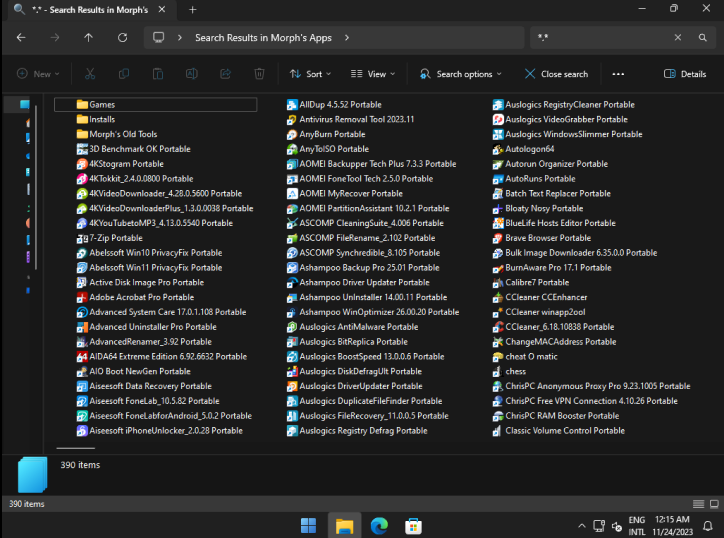Open the Search options dropdown
This screenshot has width=724, height=538.
pyautogui.click(x=460, y=74)
